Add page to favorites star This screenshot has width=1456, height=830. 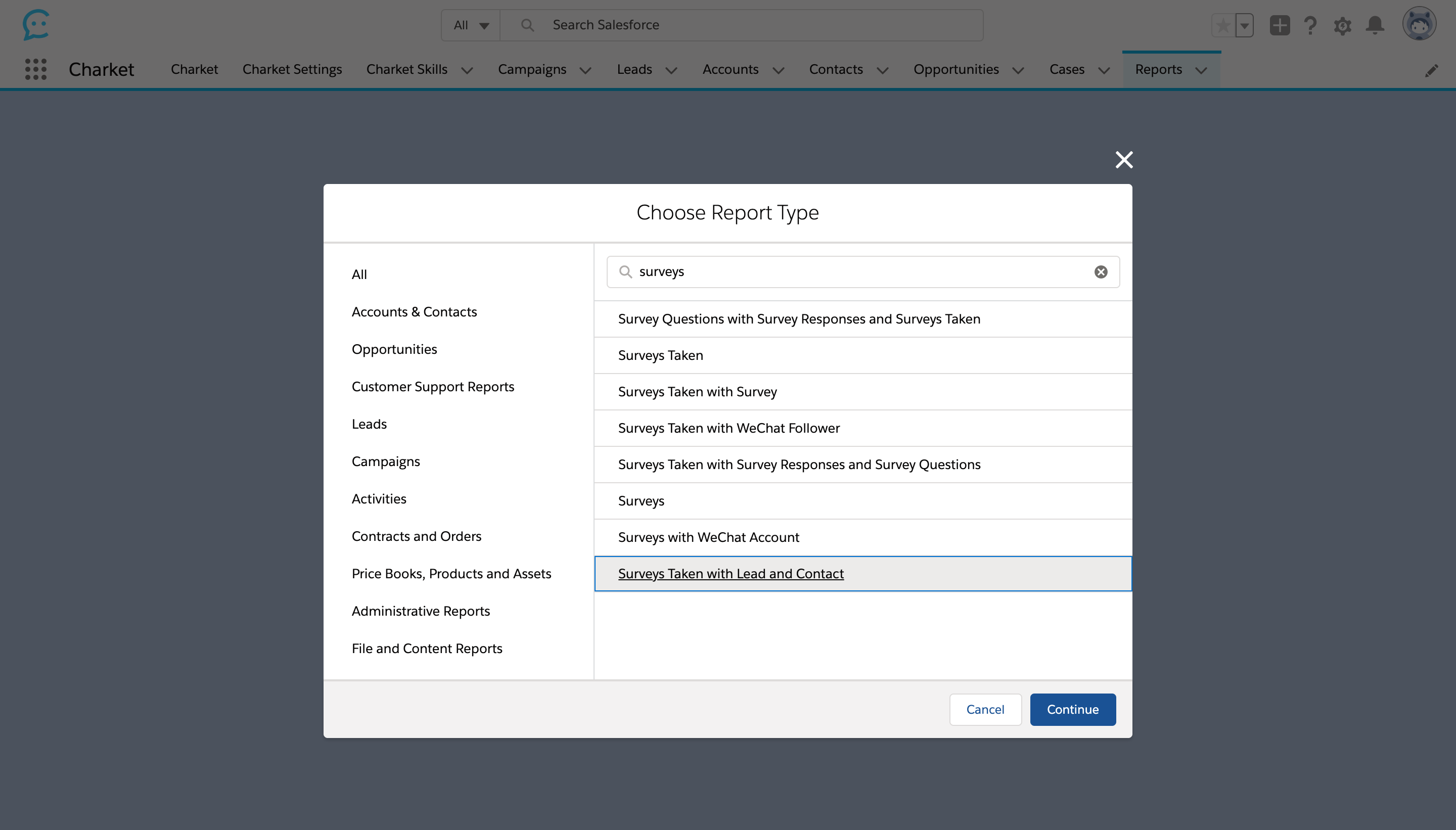(x=1223, y=25)
